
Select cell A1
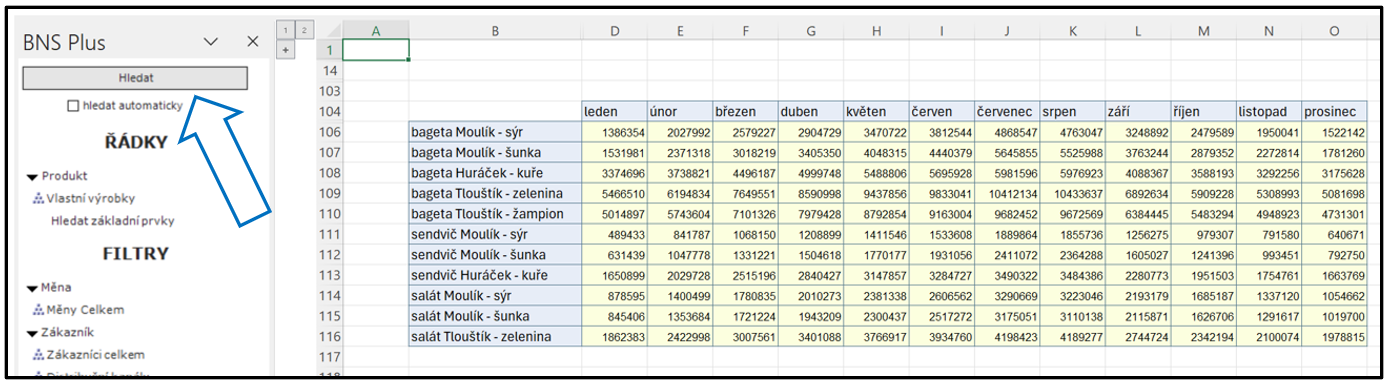(376, 50)
